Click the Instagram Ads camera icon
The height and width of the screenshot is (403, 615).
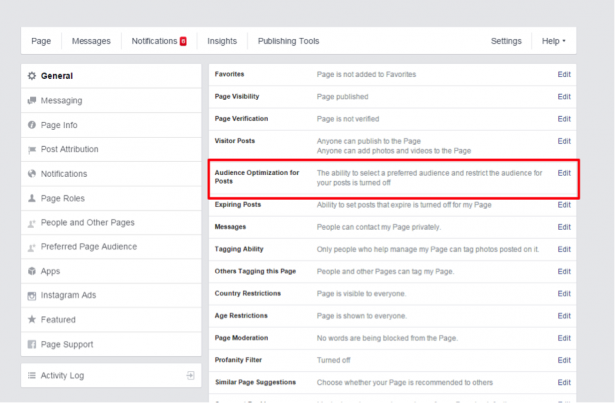click(x=32, y=295)
